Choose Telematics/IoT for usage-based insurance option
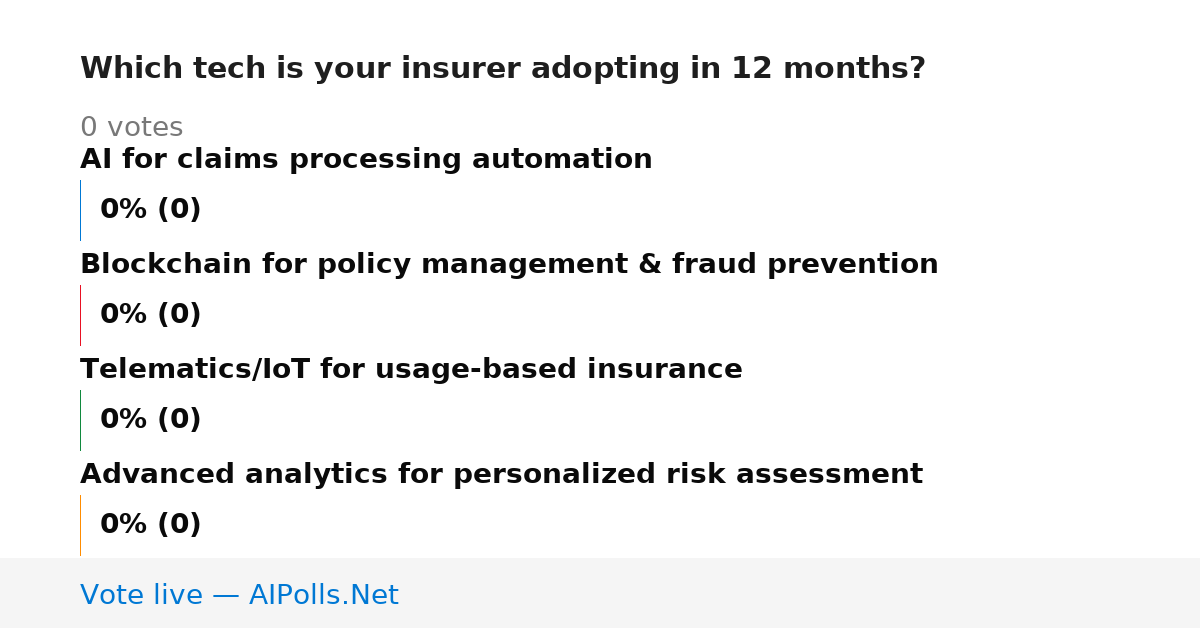This screenshot has width=1200, height=628. [411, 370]
